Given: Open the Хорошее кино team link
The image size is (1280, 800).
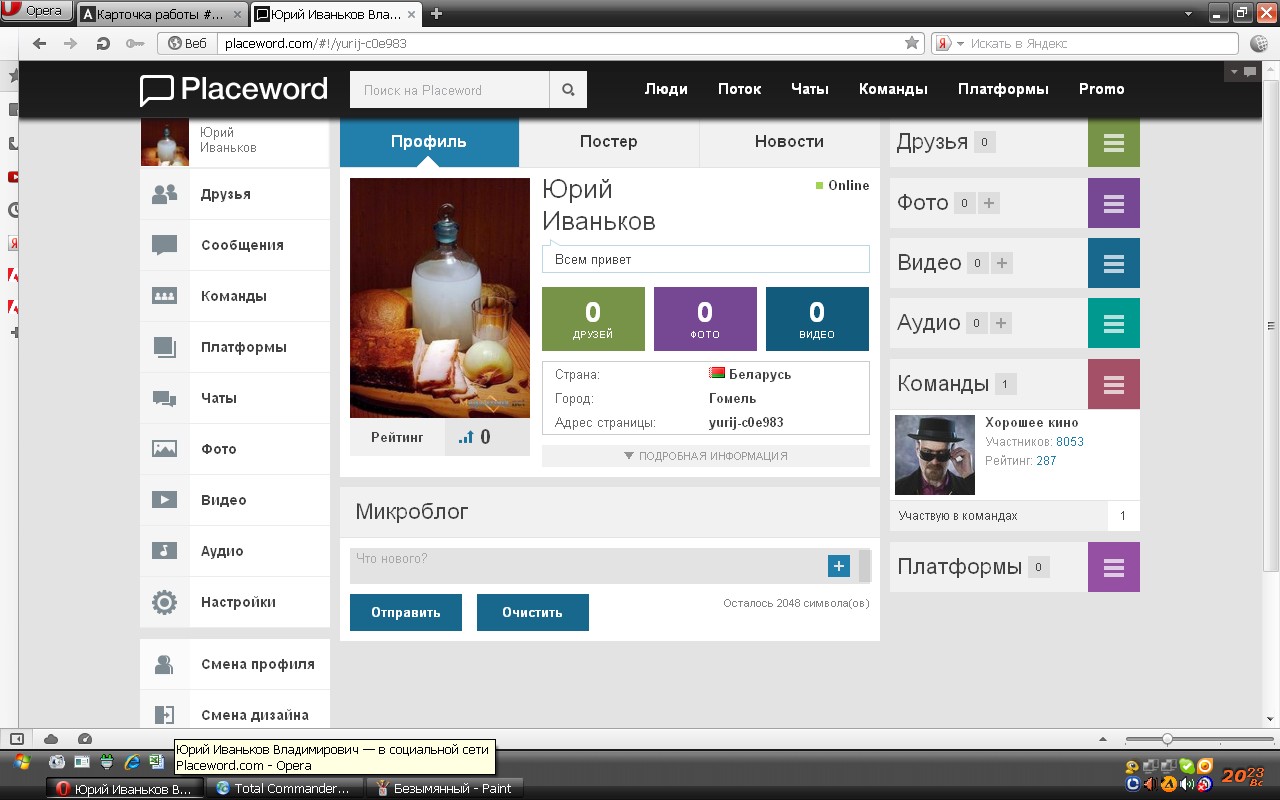Looking at the screenshot, I should (1032, 423).
